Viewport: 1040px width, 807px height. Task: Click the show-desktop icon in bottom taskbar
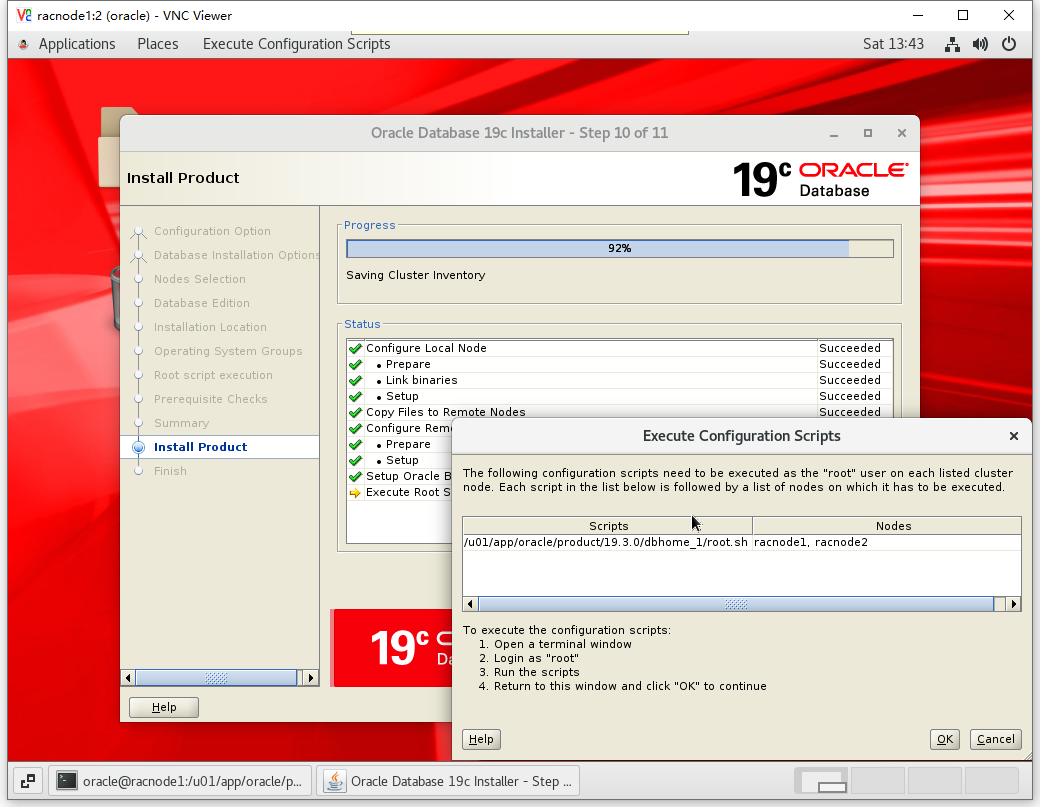tap(27, 781)
